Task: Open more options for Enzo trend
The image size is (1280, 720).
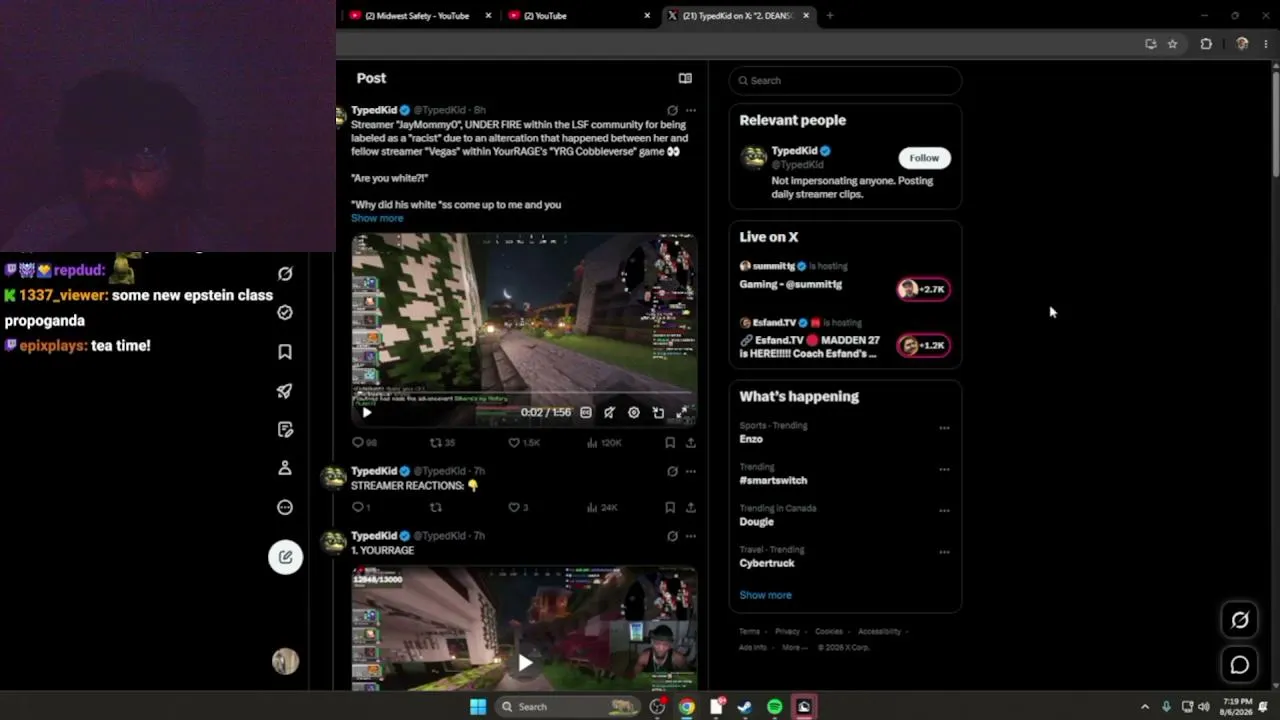Action: coord(944,428)
